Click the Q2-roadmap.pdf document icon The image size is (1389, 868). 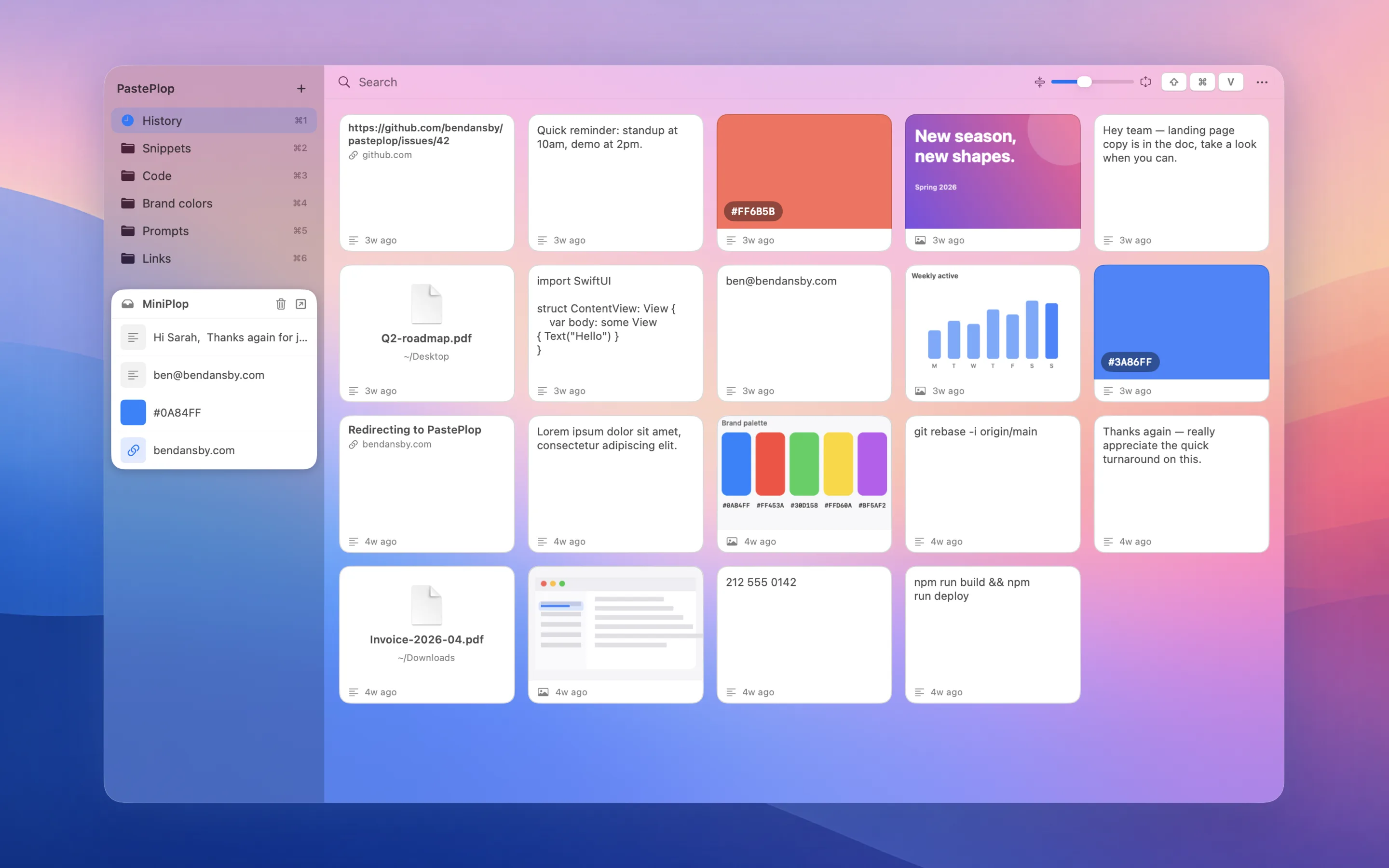426,304
